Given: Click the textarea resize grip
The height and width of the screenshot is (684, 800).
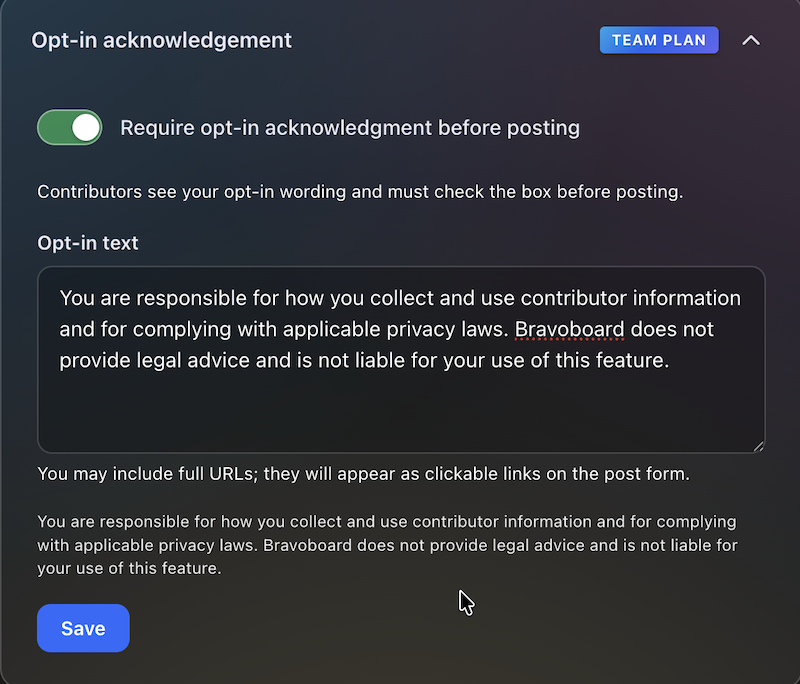Looking at the screenshot, I should pyautogui.click(x=757, y=444).
